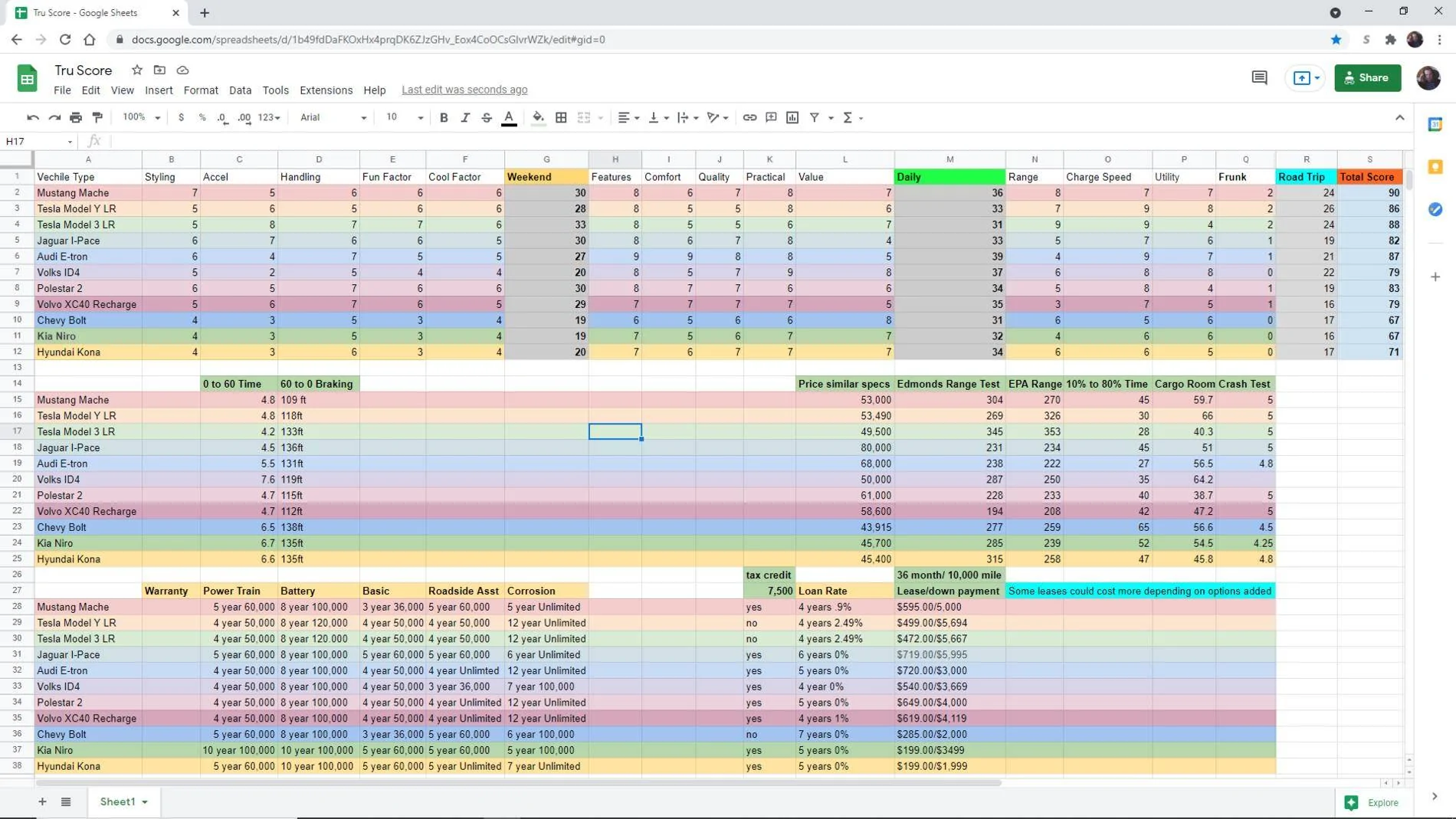
Task: Toggle bold formatting
Action: coord(444,117)
